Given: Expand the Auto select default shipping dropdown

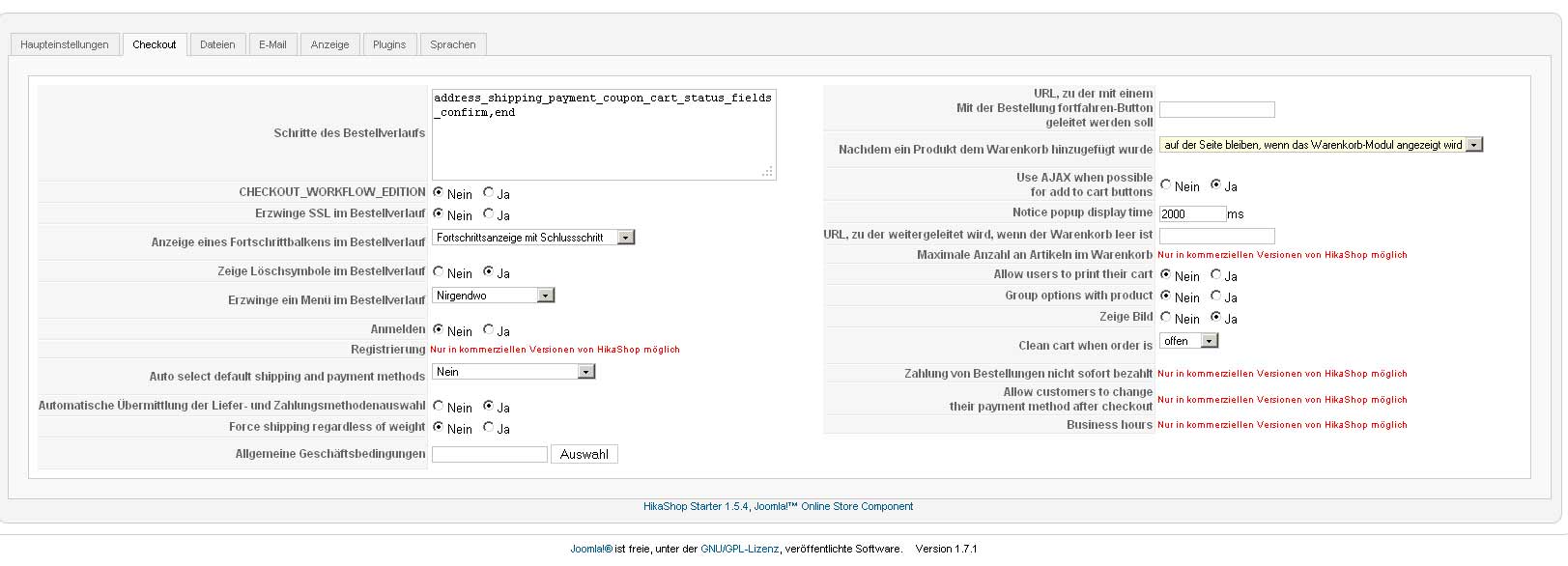Looking at the screenshot, I should click(x=585, y=372).
